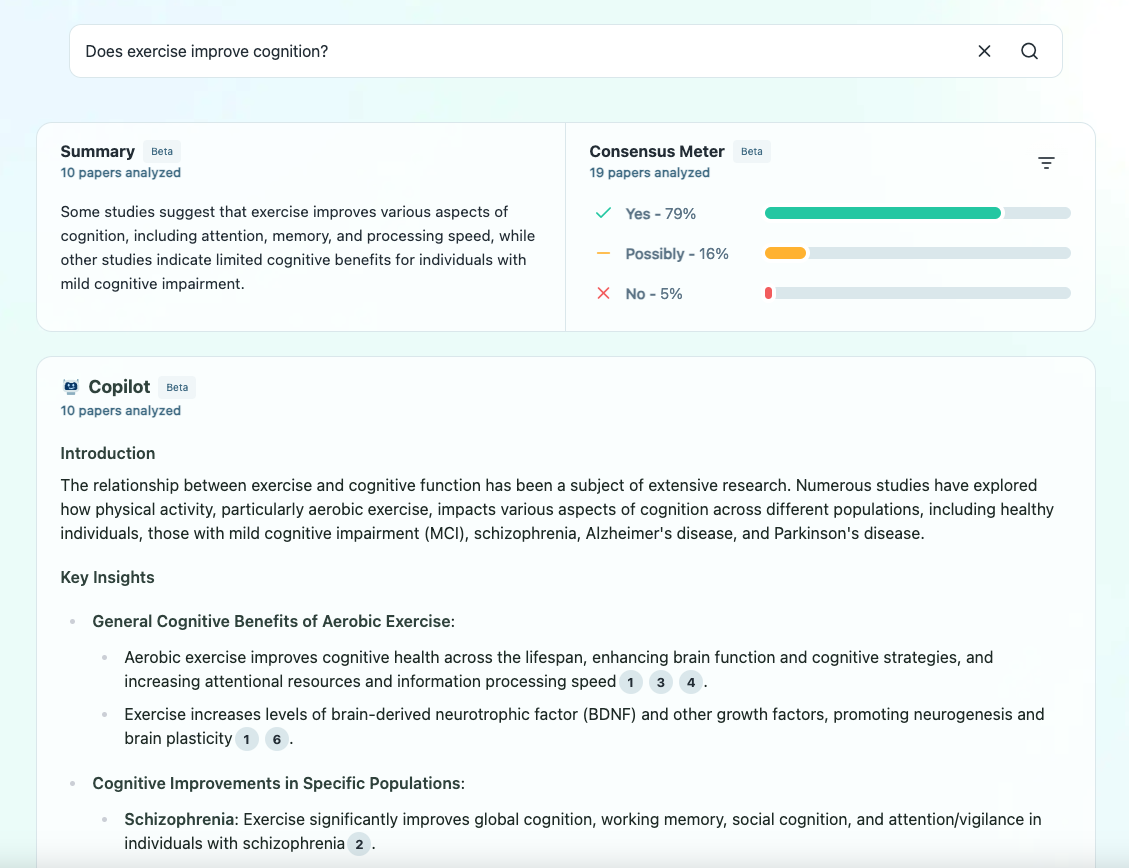Viewport: 1129px width, 868px height.
Task: Click the Possibly 16% orange progress bar
Action: pos(917,253)
